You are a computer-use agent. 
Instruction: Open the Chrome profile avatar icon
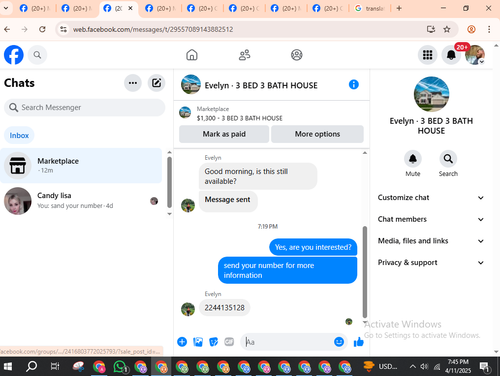tap(471, 29)
